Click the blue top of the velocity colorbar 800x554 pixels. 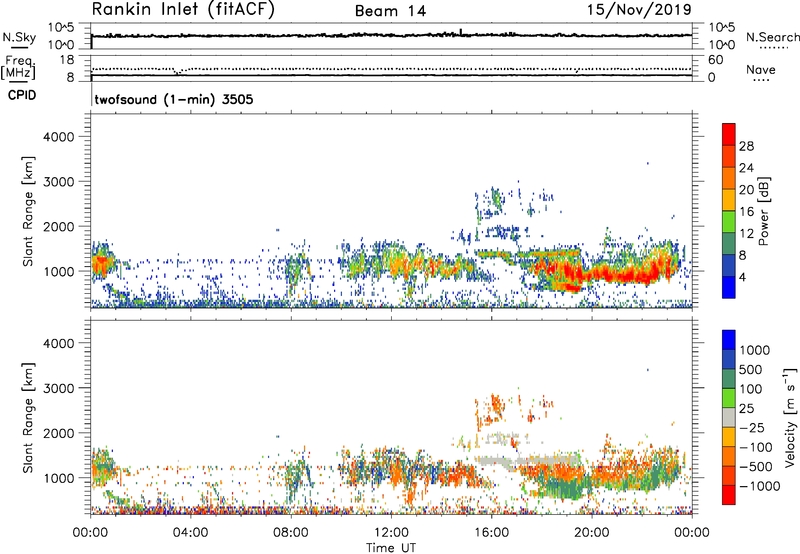click(x=729, y=339)
